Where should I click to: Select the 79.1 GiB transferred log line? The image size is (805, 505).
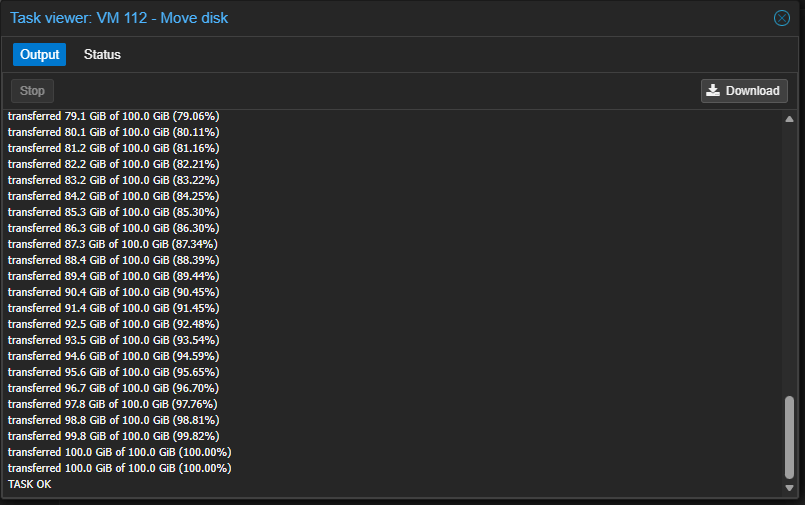(x=113, y=116)
